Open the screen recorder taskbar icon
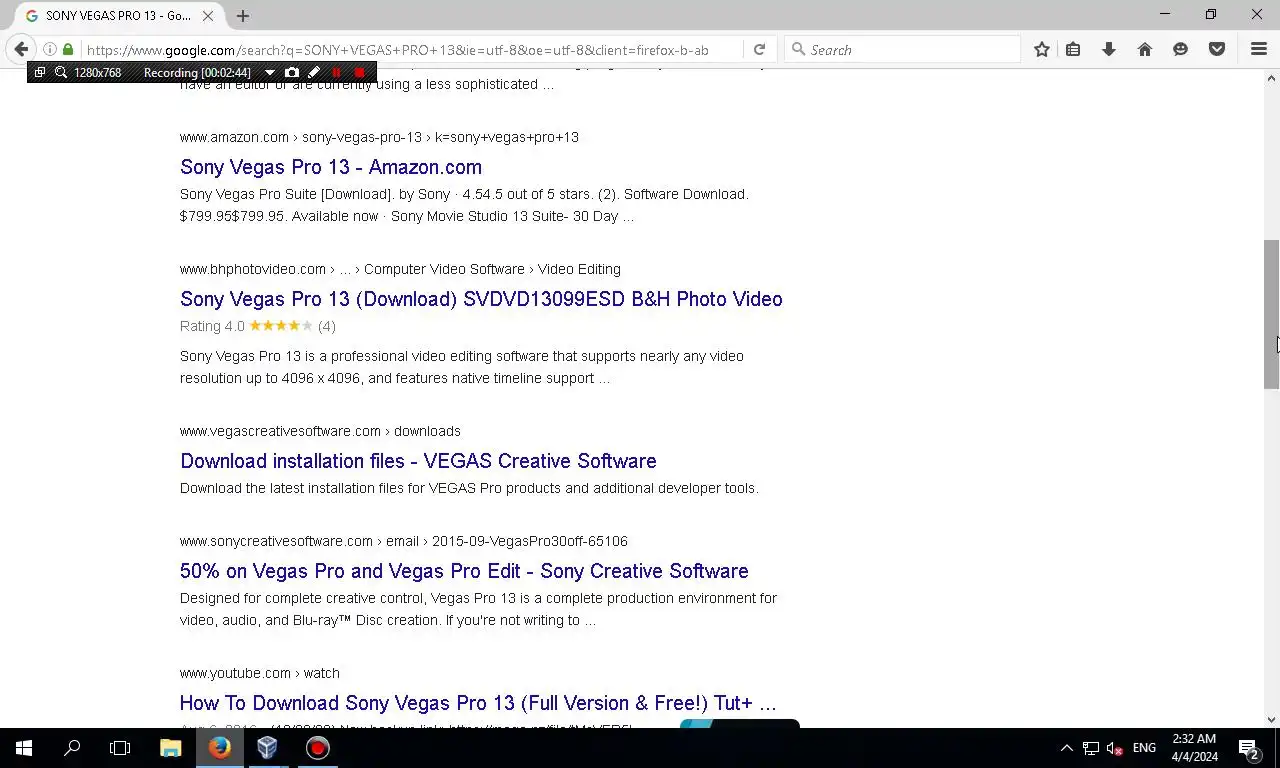The width and height of the screenshot is (1280, 768). coord(317,748)
